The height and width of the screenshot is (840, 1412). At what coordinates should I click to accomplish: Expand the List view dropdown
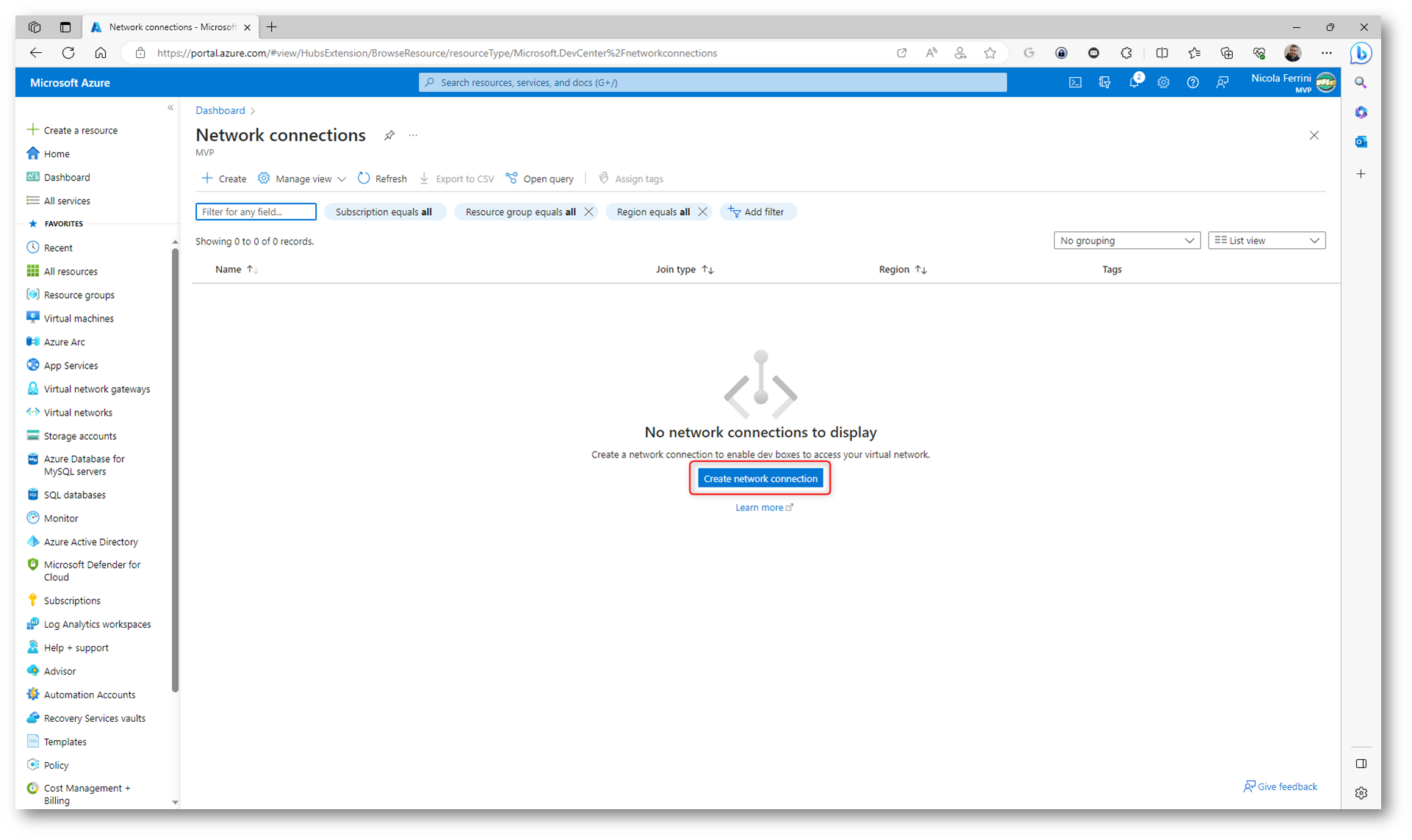1266,240
